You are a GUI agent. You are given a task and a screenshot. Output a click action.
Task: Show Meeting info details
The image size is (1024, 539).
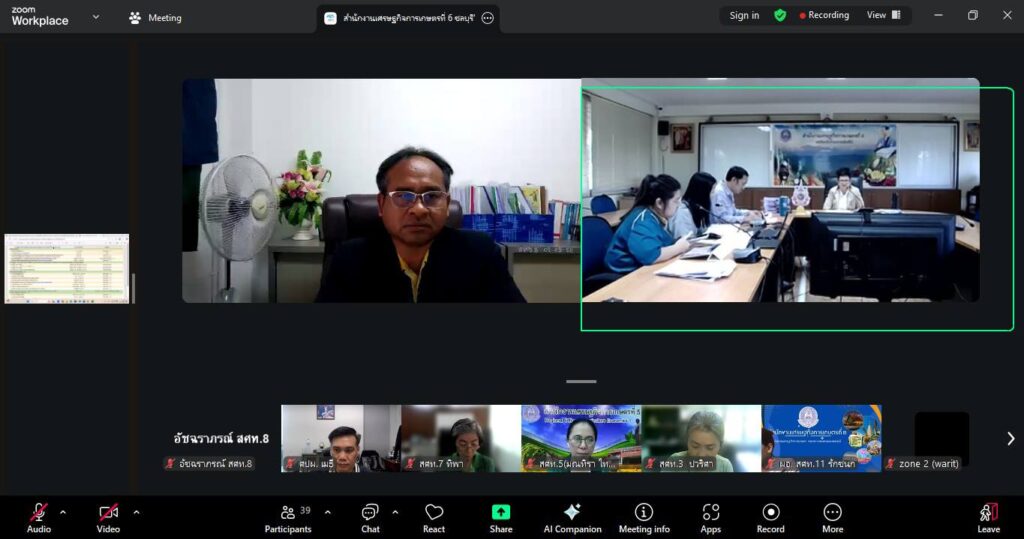pos(644,517)
